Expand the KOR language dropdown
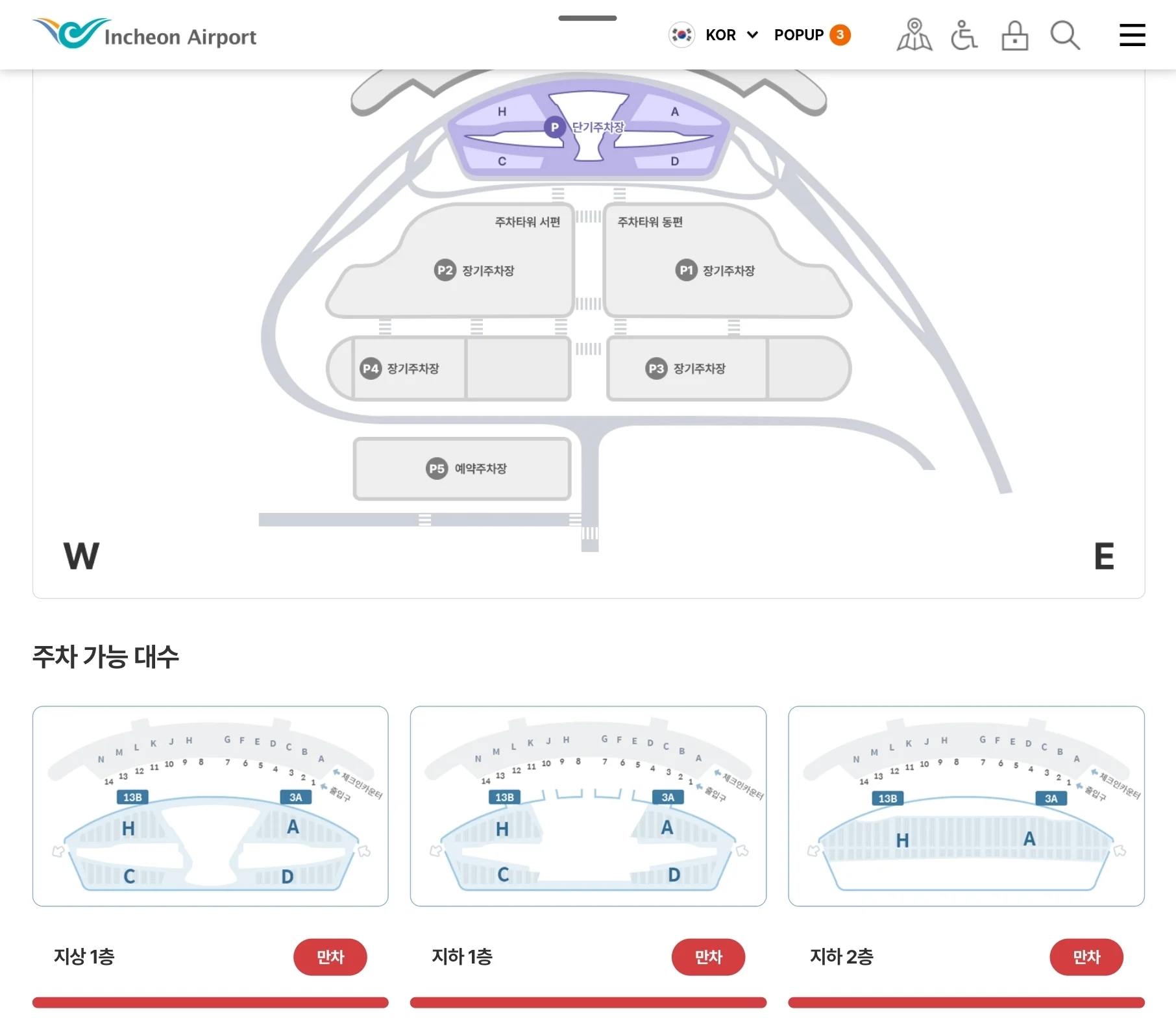This screenshot has height=1020, width=1176. (731, 35)
